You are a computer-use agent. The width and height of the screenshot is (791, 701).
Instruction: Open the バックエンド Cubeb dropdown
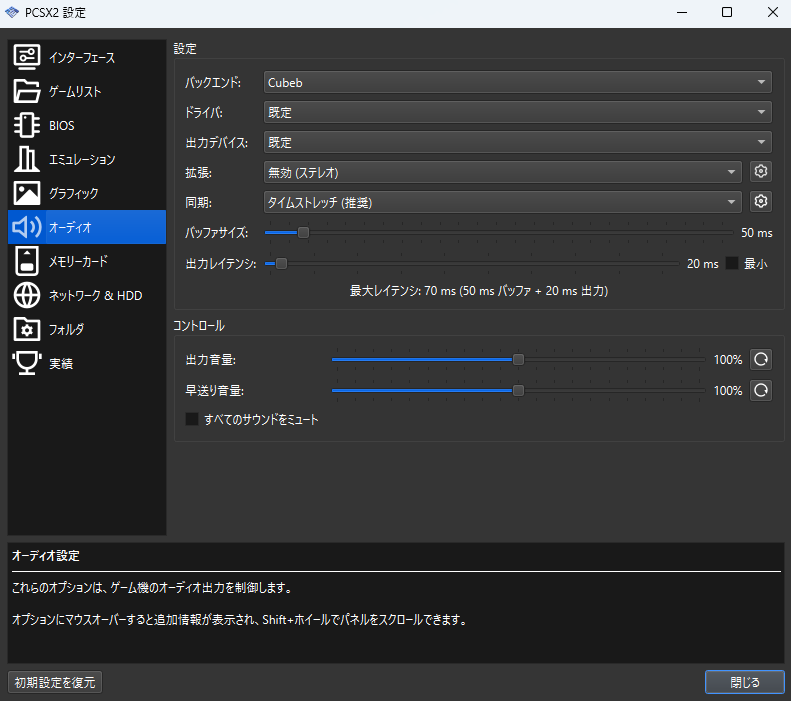pyautogui.click(x=518, y=82)
